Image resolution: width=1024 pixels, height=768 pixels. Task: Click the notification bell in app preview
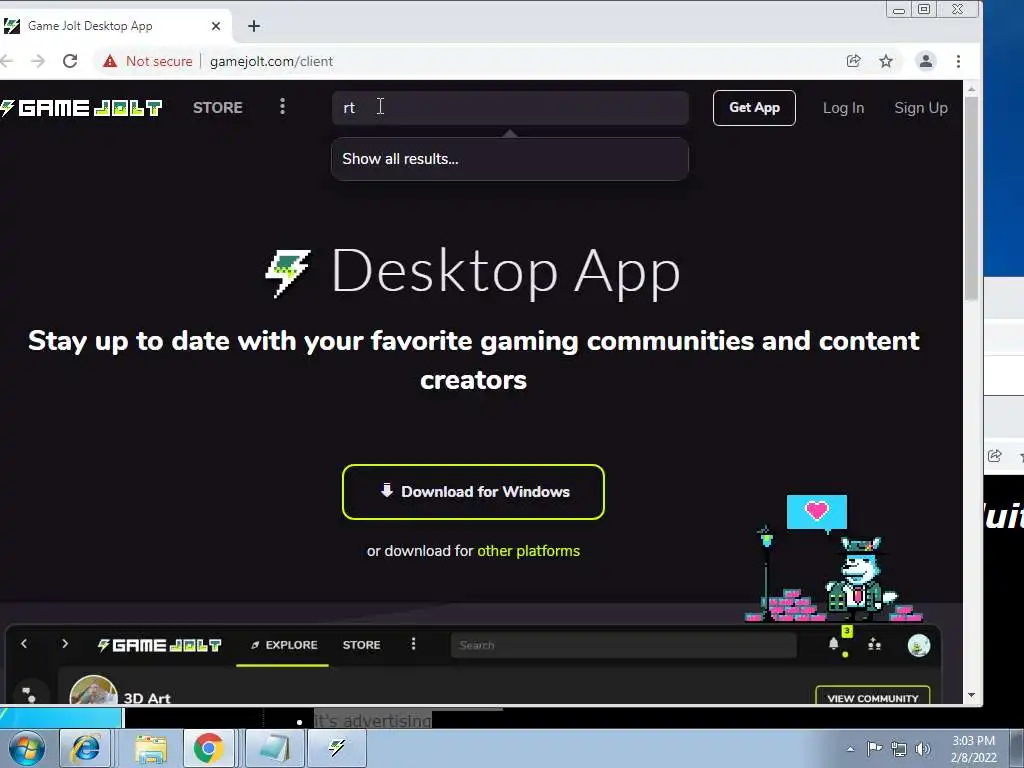click(x=833, y=645)
